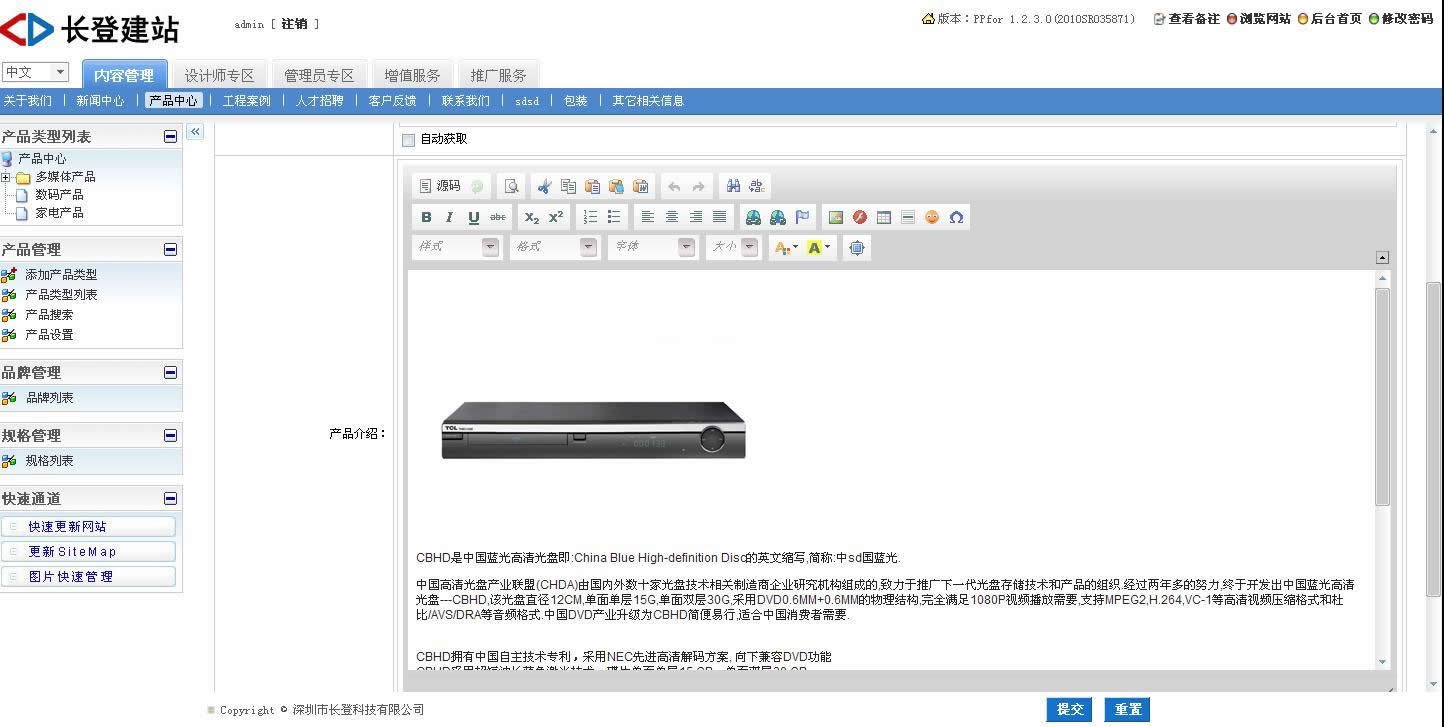
Task: Insert special character with omega icon
Action: (957, 217)
